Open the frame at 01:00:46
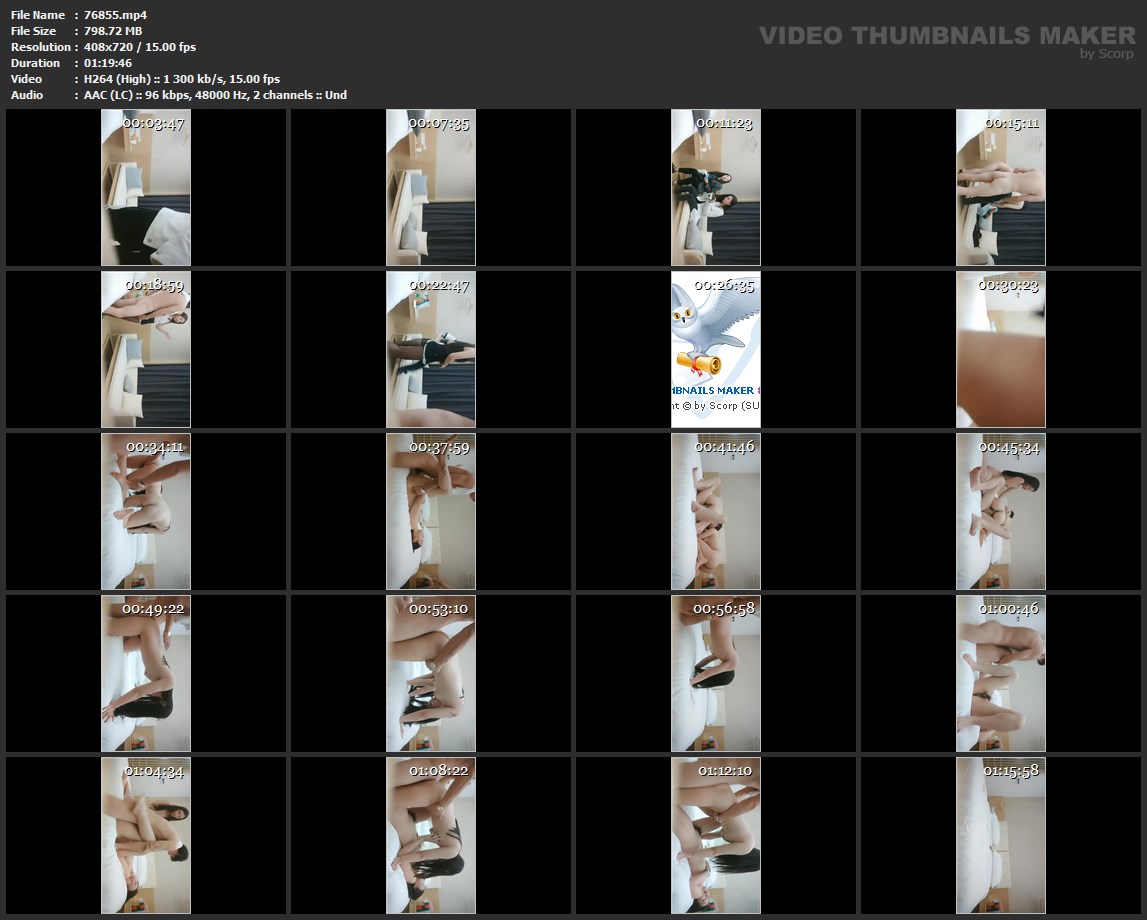This screenshot has height=920, width=1147. pos(1001,673)
